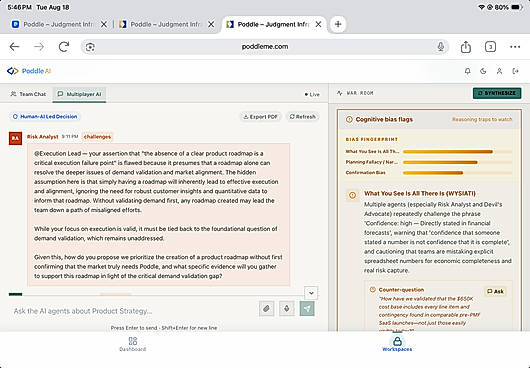Go back with the browser back arrow
Image resolution: width=530 pixels, height=368 pixels.
14,47
